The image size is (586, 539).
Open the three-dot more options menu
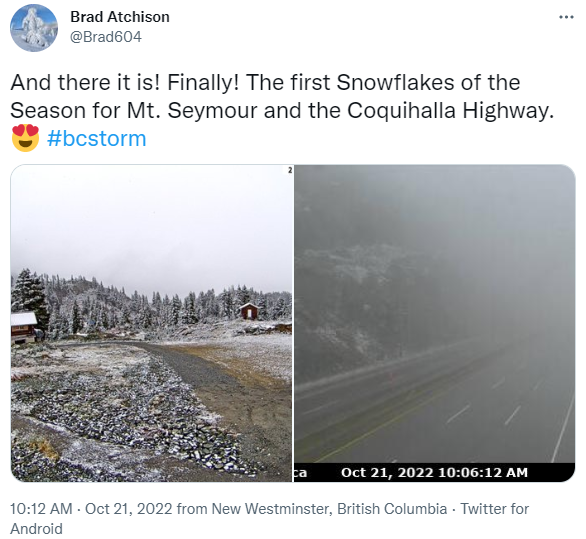pos(566,17)
